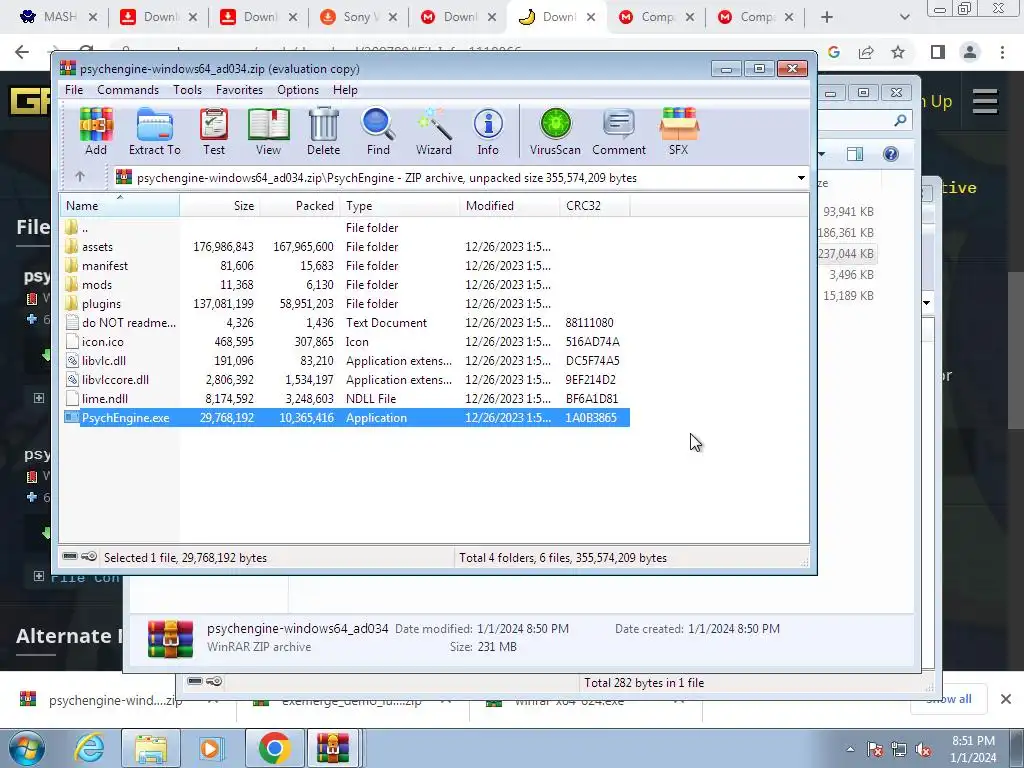1024x768 pixels.
Task: Open website hamburger menu
Action: pos(985,101)
